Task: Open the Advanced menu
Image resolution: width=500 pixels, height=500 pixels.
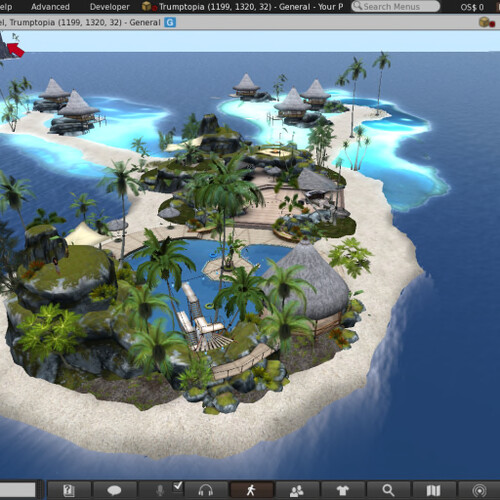Action: 50,7
